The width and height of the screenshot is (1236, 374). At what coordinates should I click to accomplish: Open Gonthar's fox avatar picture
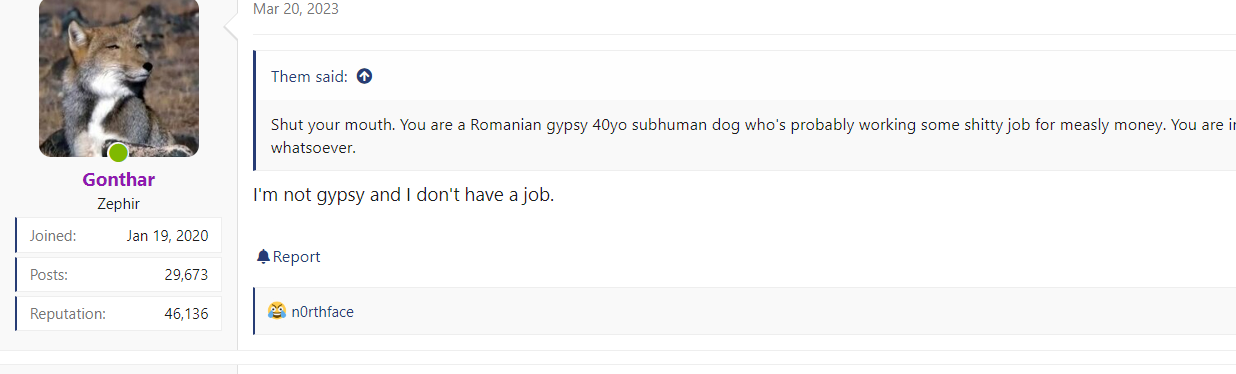pyautogui.click(x=119, y=77)
